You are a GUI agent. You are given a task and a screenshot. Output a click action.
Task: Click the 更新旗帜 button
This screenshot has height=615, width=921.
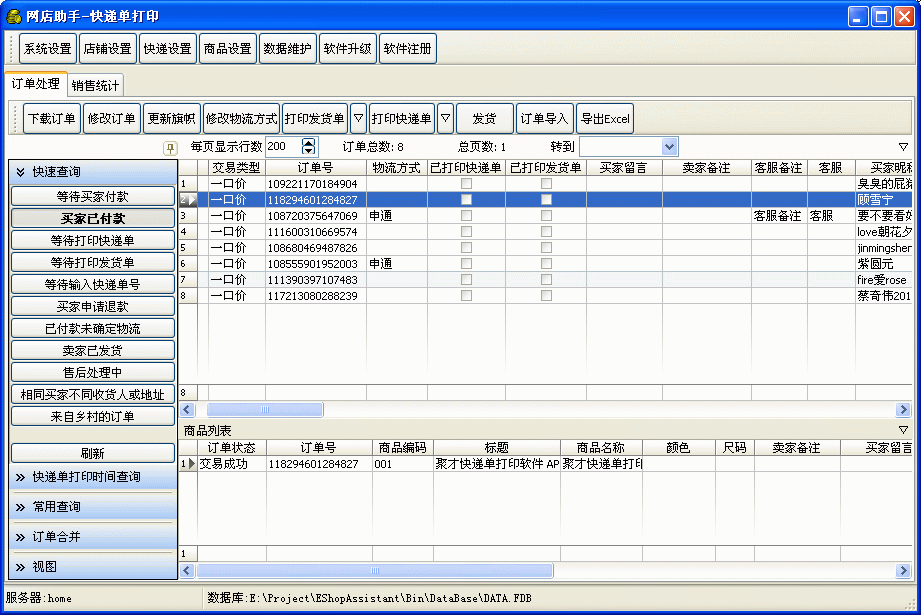click(172, 119)
